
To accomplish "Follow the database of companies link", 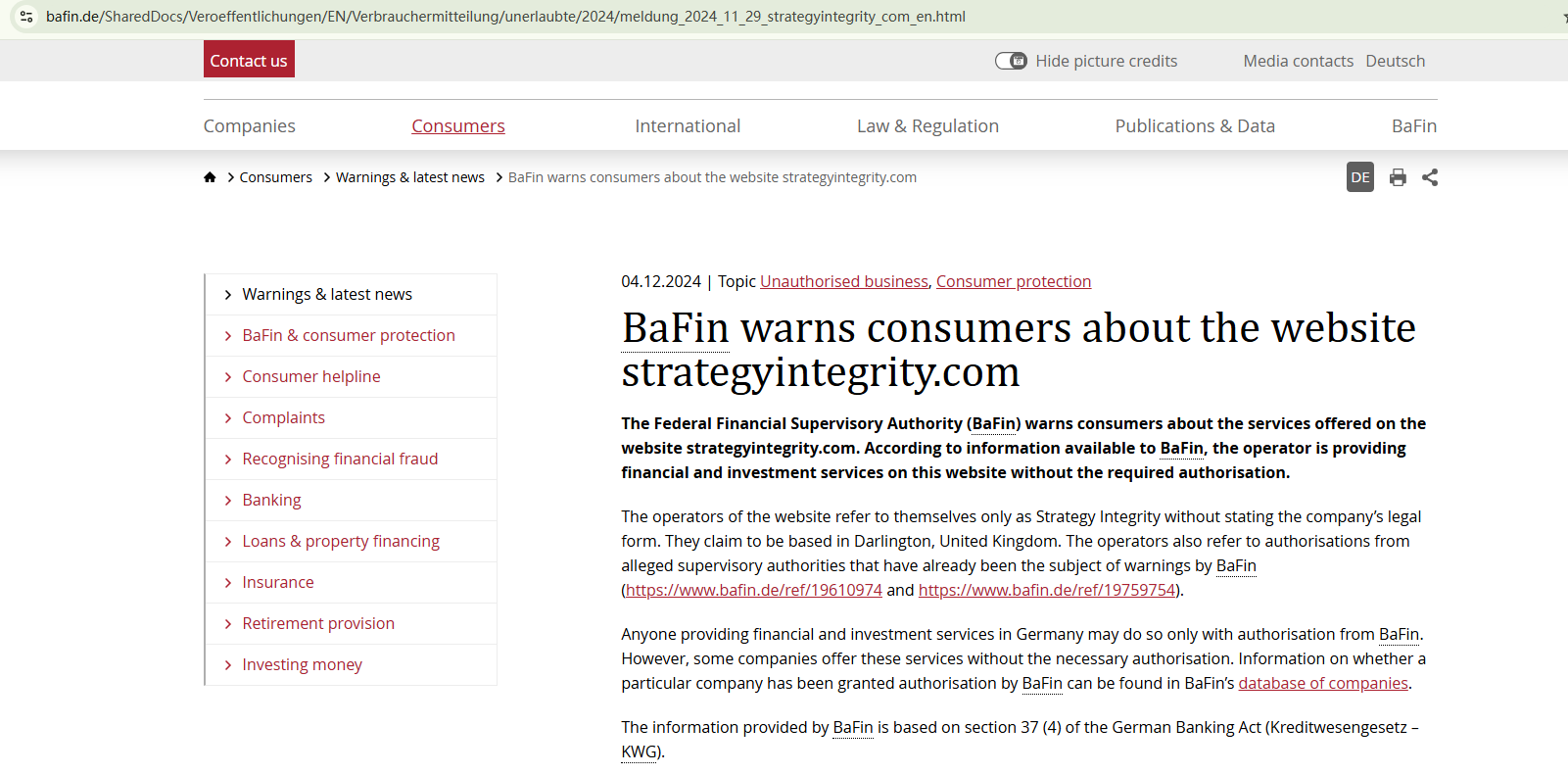I will pos(1322,683).
